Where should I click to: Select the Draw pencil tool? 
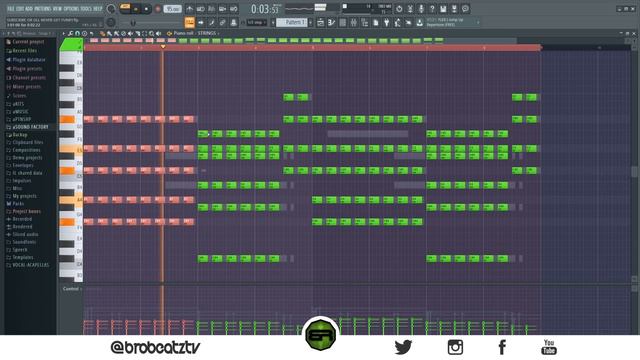pyautogui.click(x=102, y=33)
